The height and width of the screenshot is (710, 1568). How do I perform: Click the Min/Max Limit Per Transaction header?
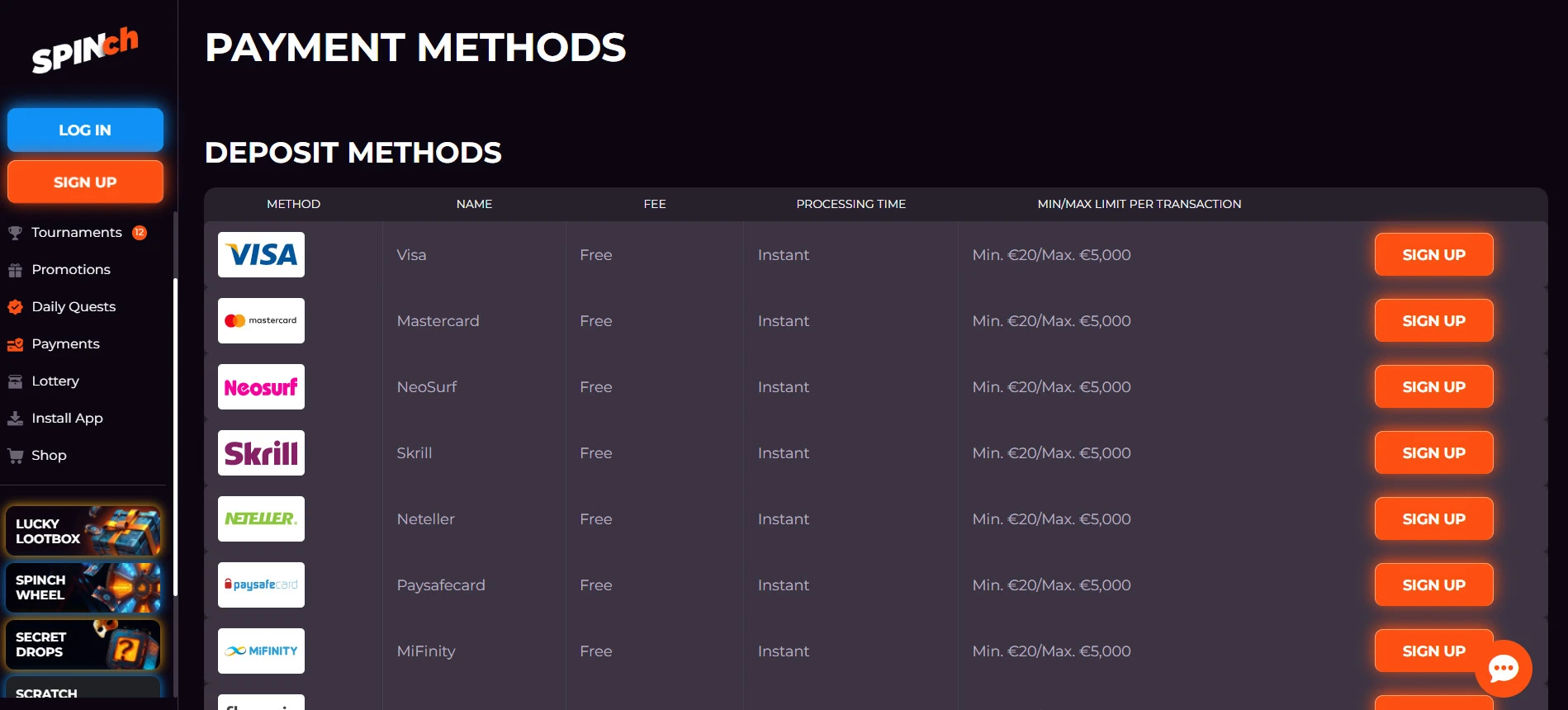pyautogui.click(x=1139, y=204)
